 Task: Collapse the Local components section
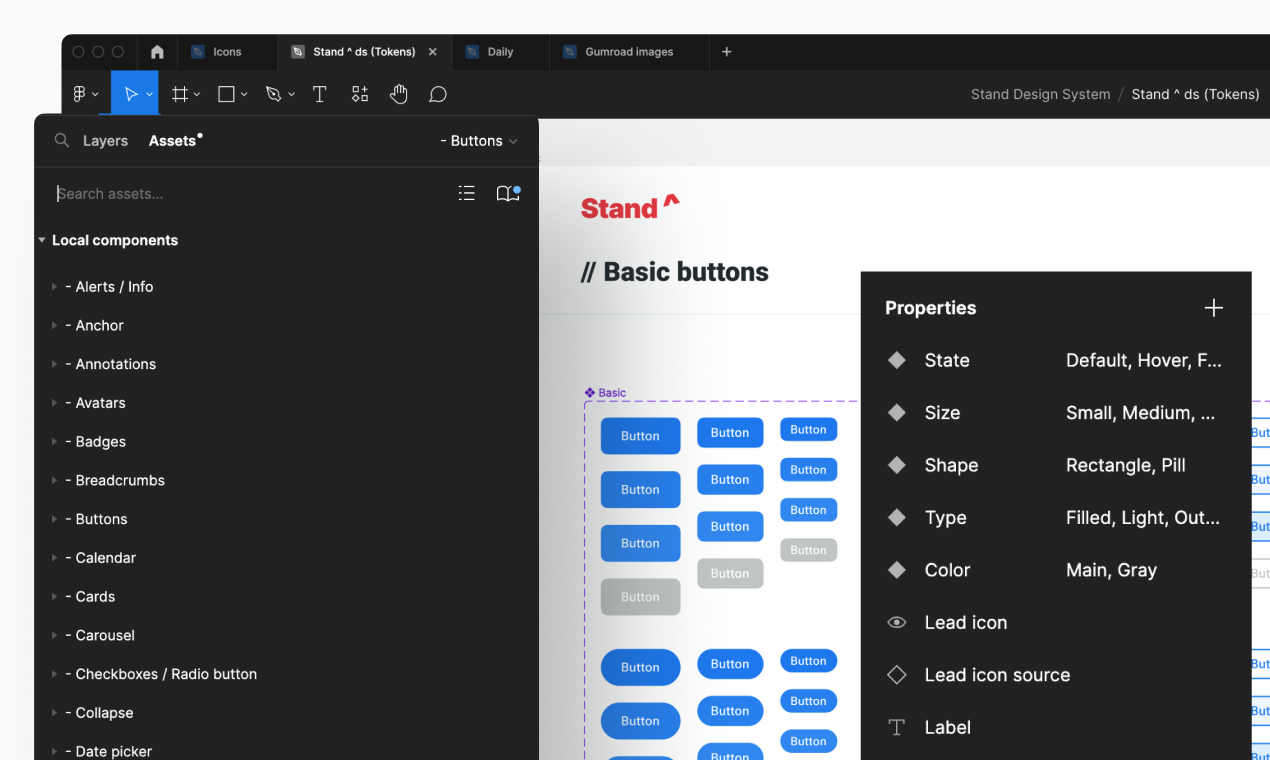(42, 240)
